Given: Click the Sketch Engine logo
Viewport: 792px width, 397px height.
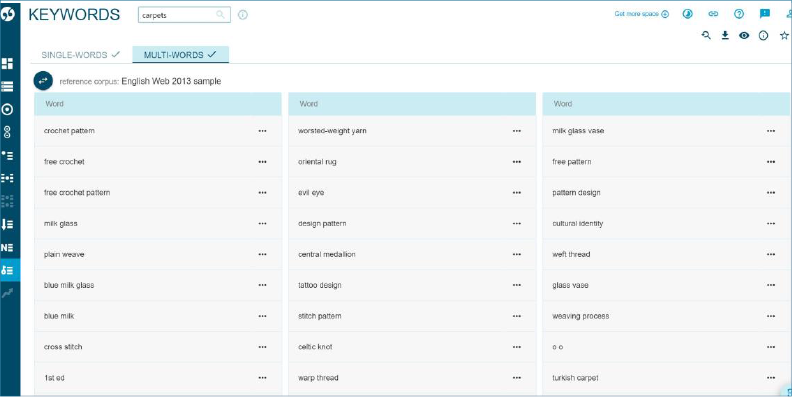Looking at the screenshot, I should click(8, 14).
